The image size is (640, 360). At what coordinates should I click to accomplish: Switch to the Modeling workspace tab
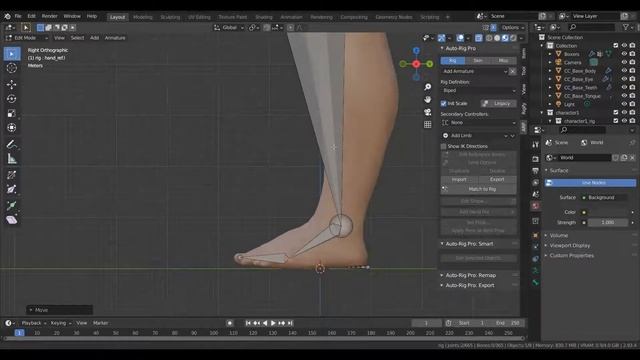pos(142,17)
